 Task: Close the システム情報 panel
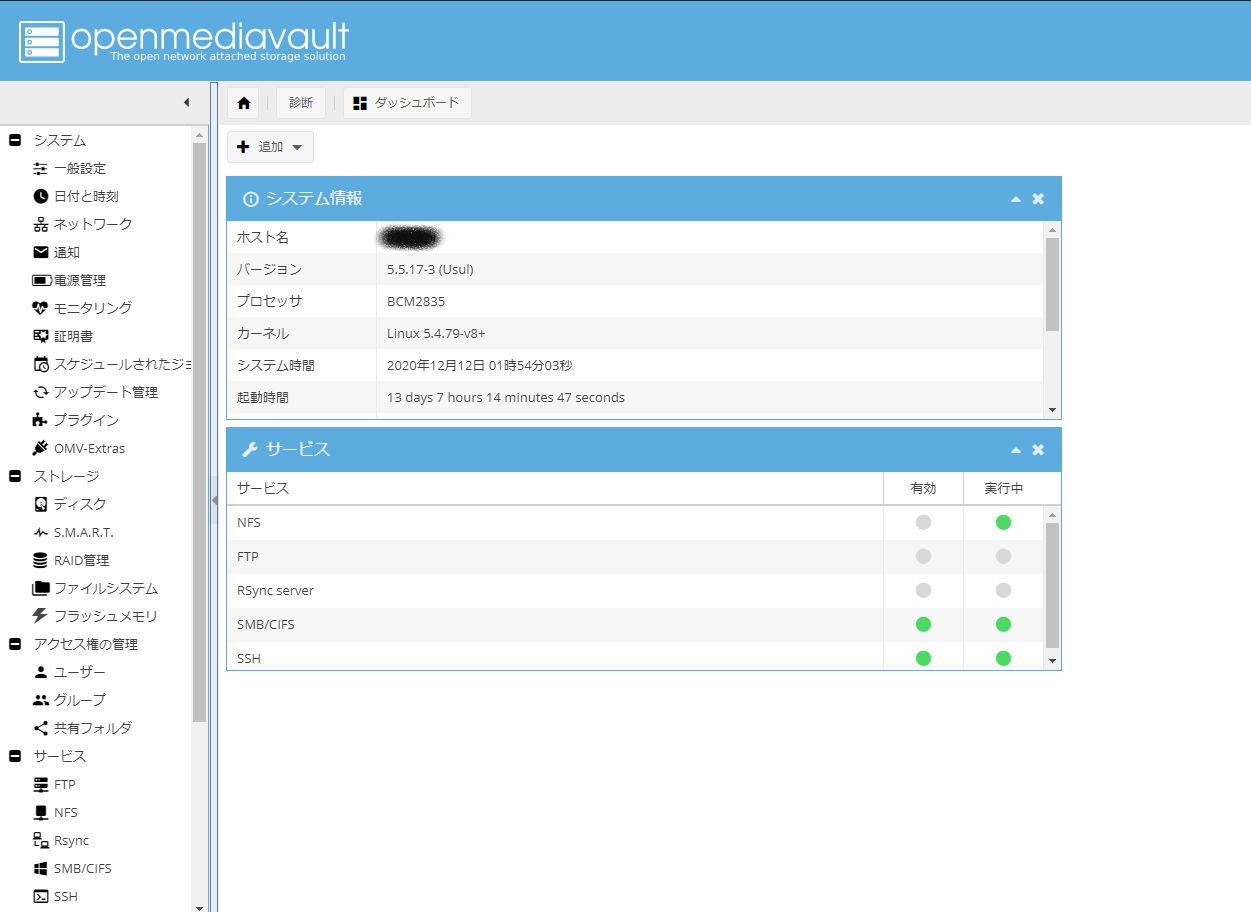click(1038, 199)
